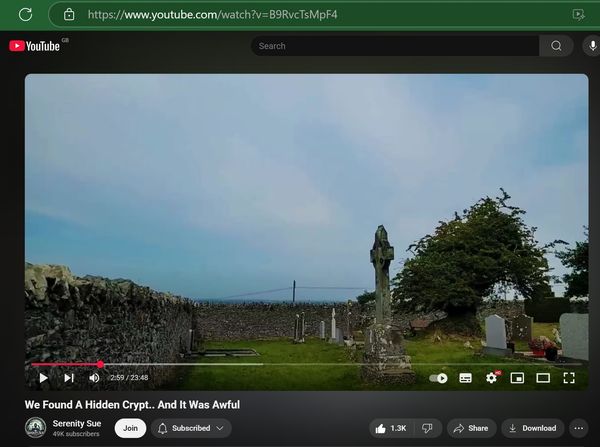This screenshot has height=447, width=600.
Task: Submit search with the magnifying glass button
Action: [x=556, y=46]
